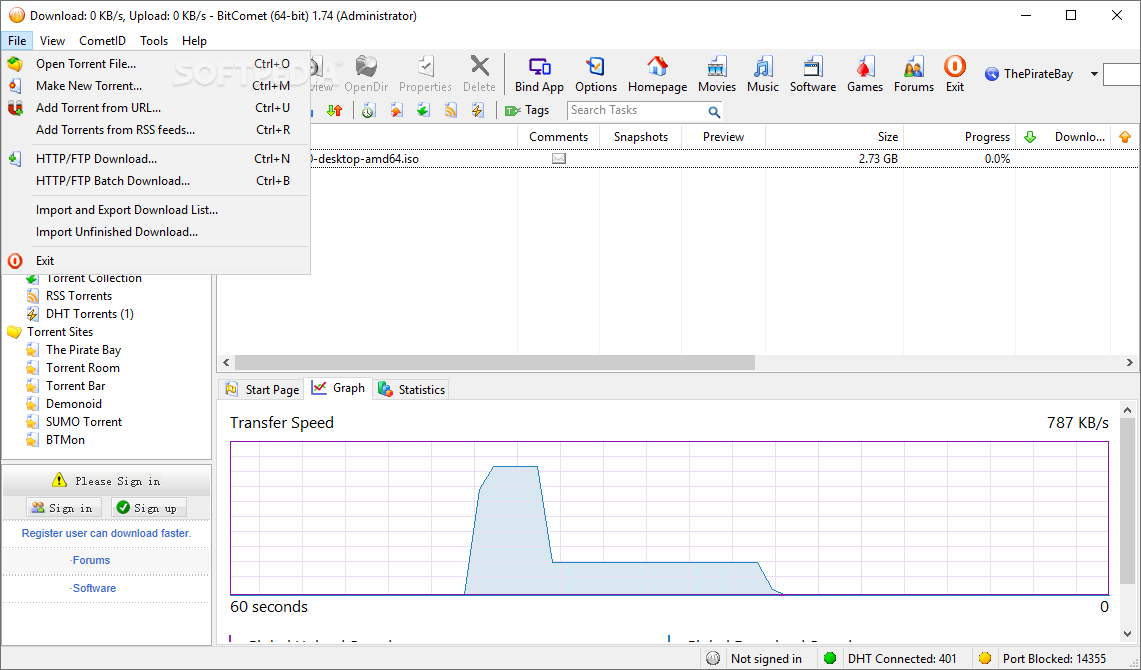Screen dimensions: 1141x670
Task: Select Add Torrent from URL menu entry
Action: [x=156, y=108]
